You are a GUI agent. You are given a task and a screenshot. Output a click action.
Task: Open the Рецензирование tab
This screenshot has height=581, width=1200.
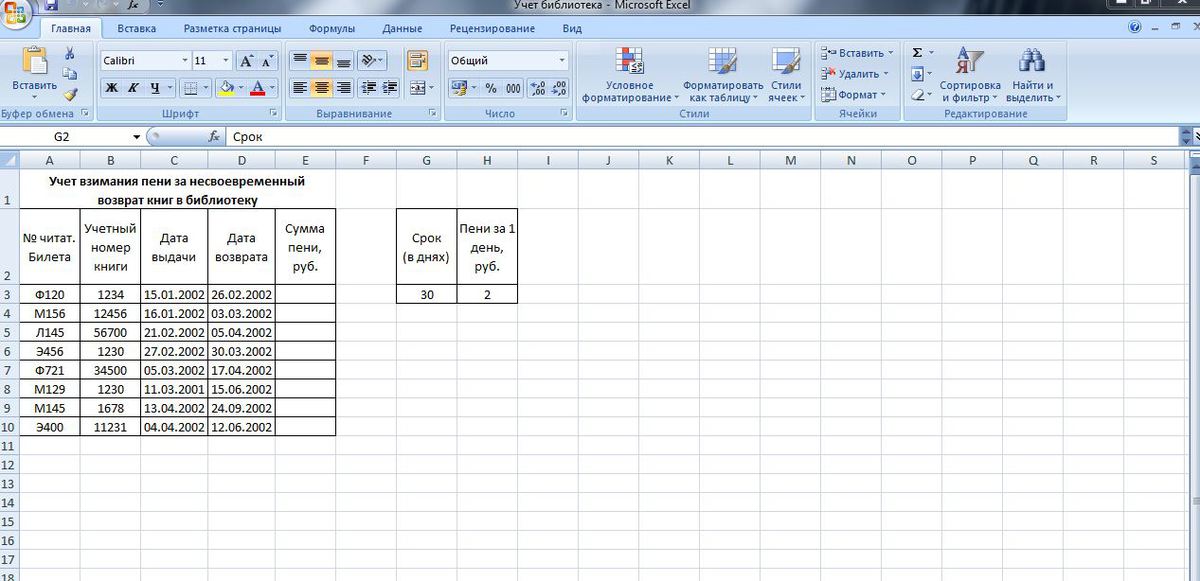pyautogui.click(x=492, y=29)
